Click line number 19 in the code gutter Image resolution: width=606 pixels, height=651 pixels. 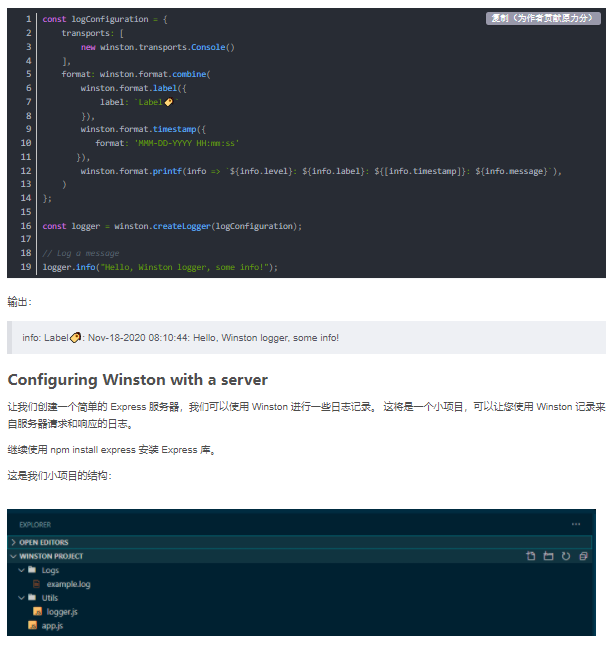click(26, 267)
